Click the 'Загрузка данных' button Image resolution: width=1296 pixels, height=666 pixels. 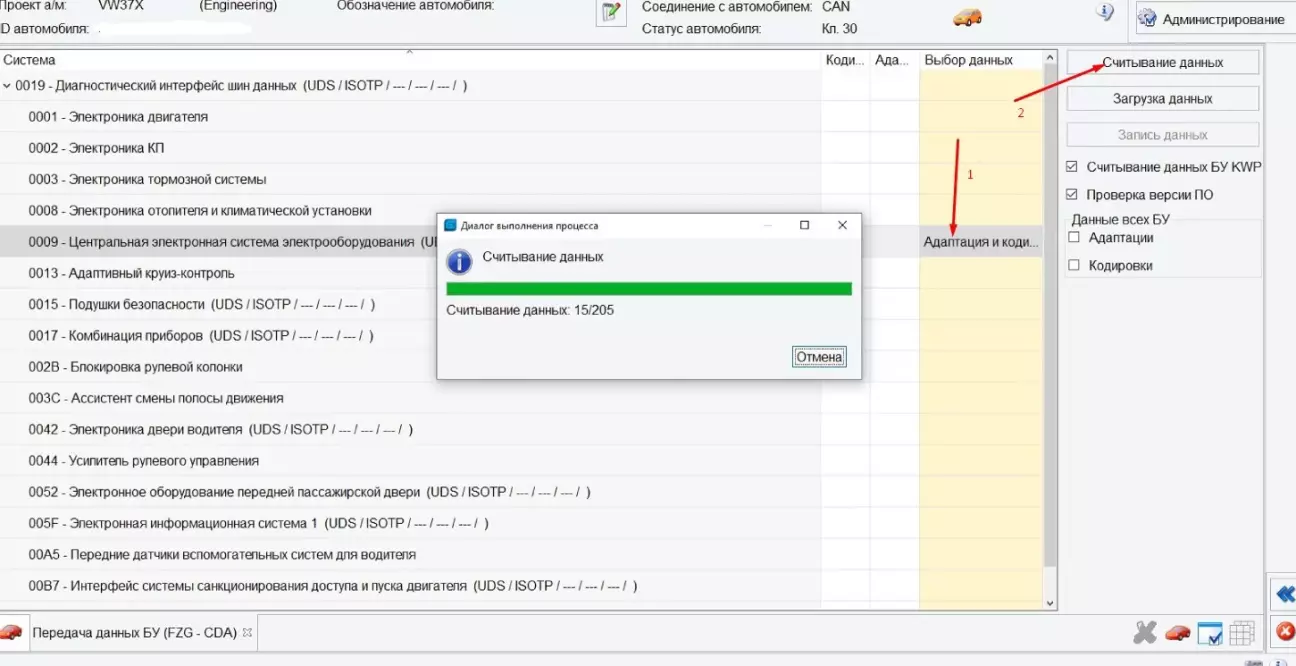coord(1163,99)
